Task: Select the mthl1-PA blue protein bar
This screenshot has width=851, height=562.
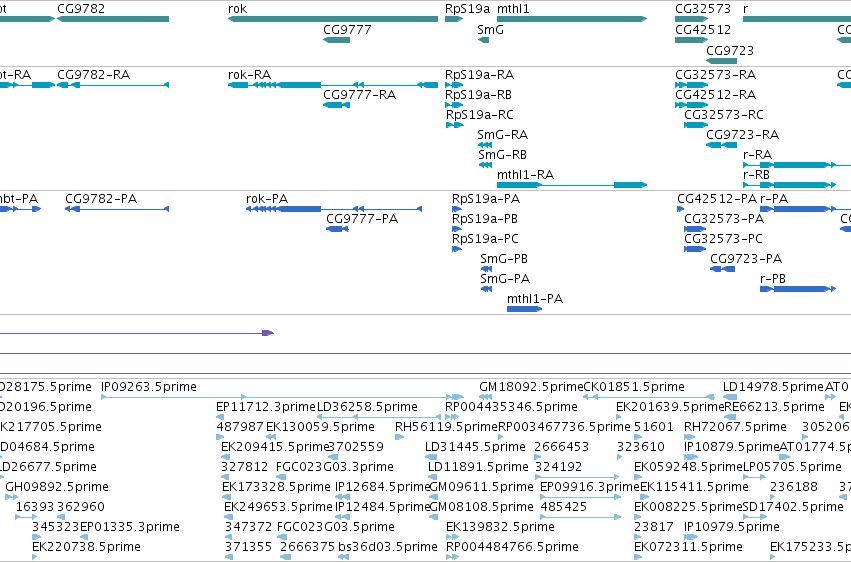Action: 524,309
